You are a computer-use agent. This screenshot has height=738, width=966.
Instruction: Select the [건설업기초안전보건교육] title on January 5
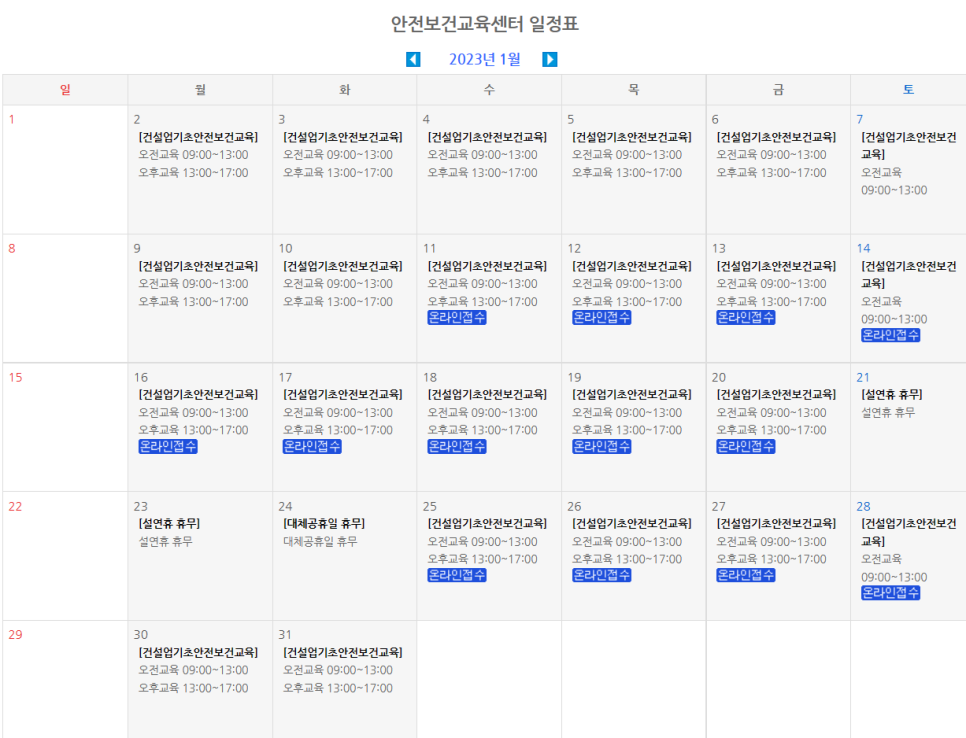coord(631,137)
